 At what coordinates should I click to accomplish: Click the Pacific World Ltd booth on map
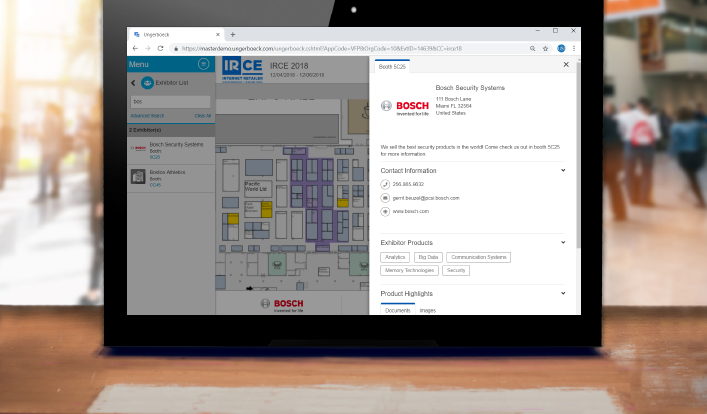tap(257, 188)
